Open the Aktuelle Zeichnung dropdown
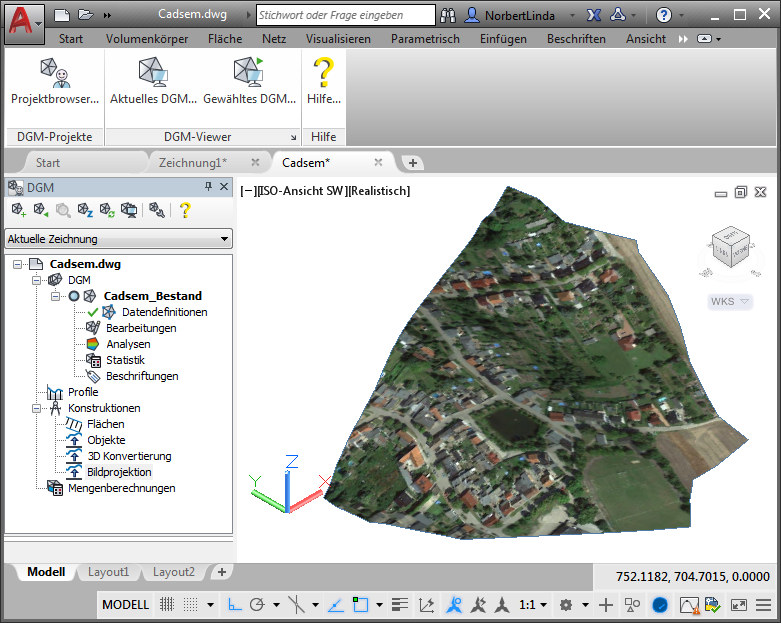This screenshot has width=781, height=623. pos(118,239)
